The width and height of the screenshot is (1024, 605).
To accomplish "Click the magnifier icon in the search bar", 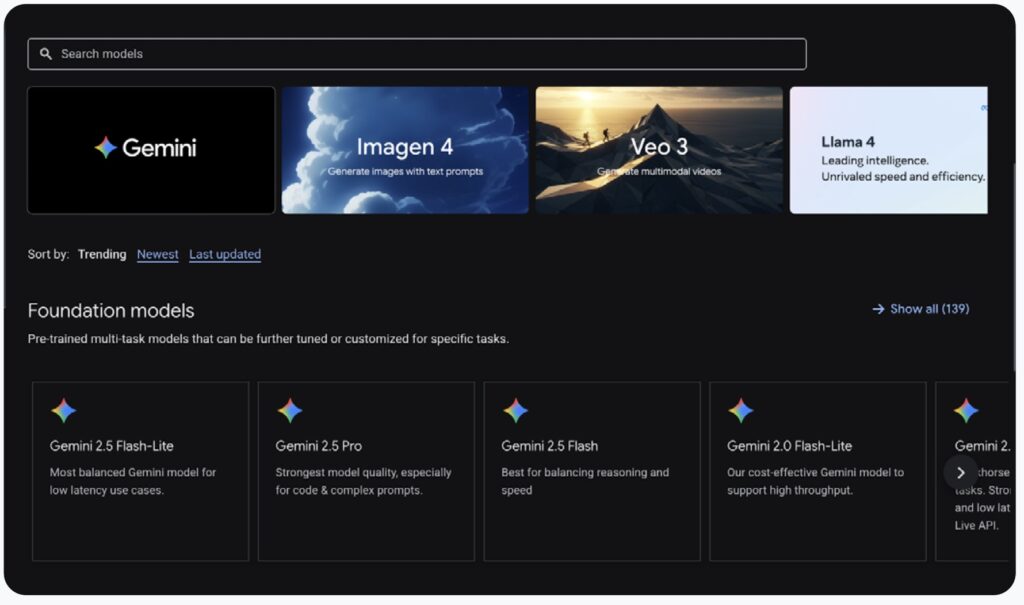I will point(46,54).
